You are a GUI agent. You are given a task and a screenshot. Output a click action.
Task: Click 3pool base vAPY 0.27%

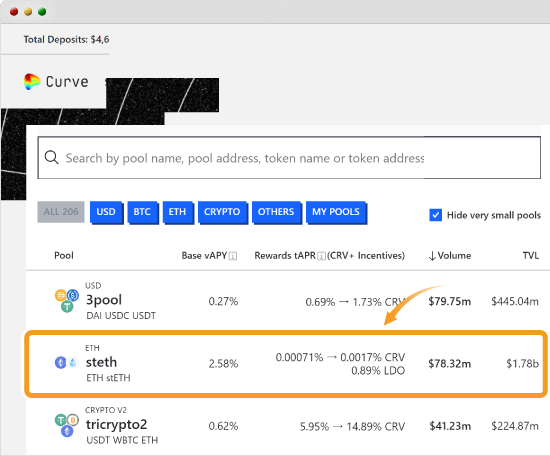[x=223, y=301]
